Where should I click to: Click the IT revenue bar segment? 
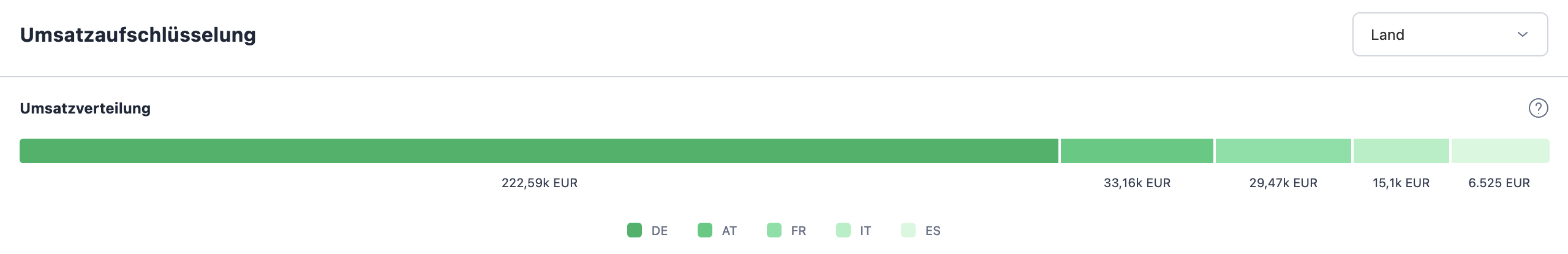[x=1401, y=151]
